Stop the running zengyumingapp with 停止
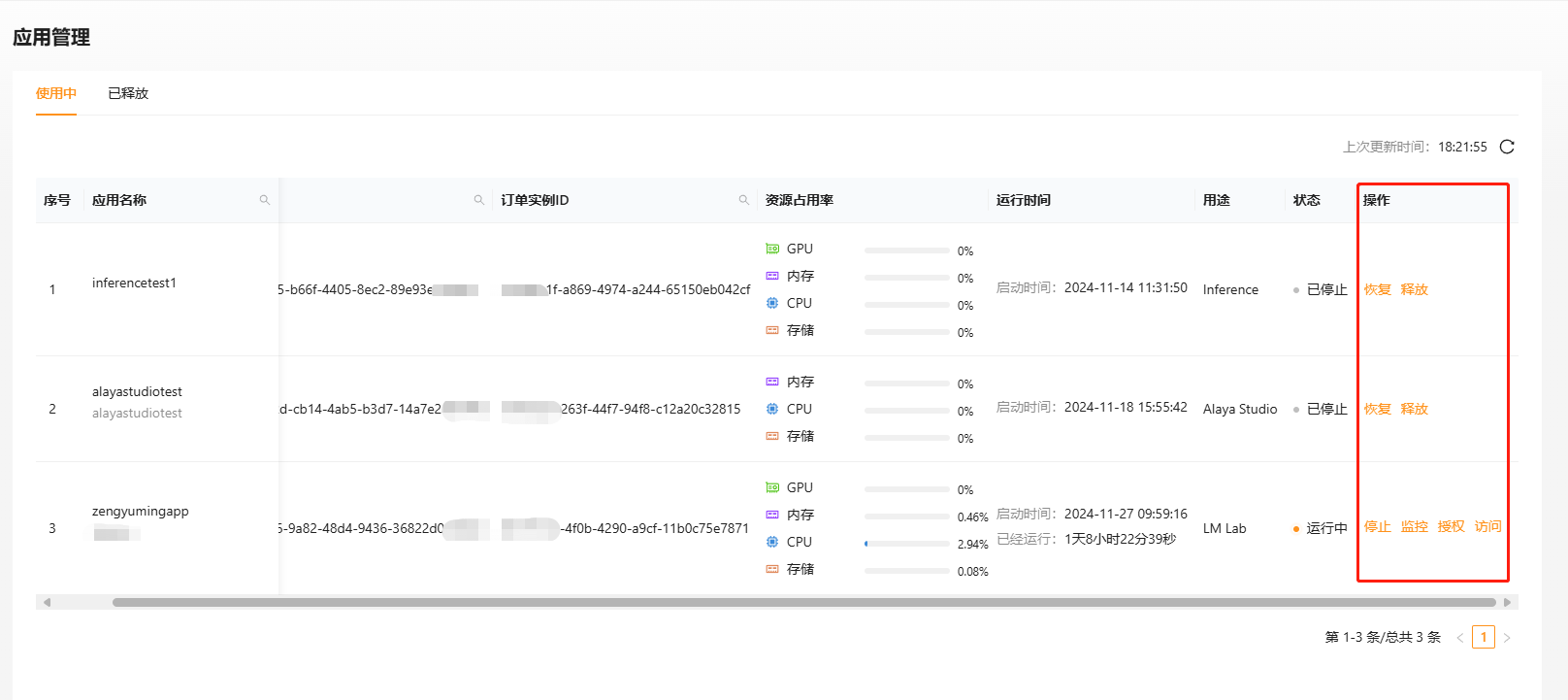The width and height of the screenshot is (1568, 700). (1377, 526)
